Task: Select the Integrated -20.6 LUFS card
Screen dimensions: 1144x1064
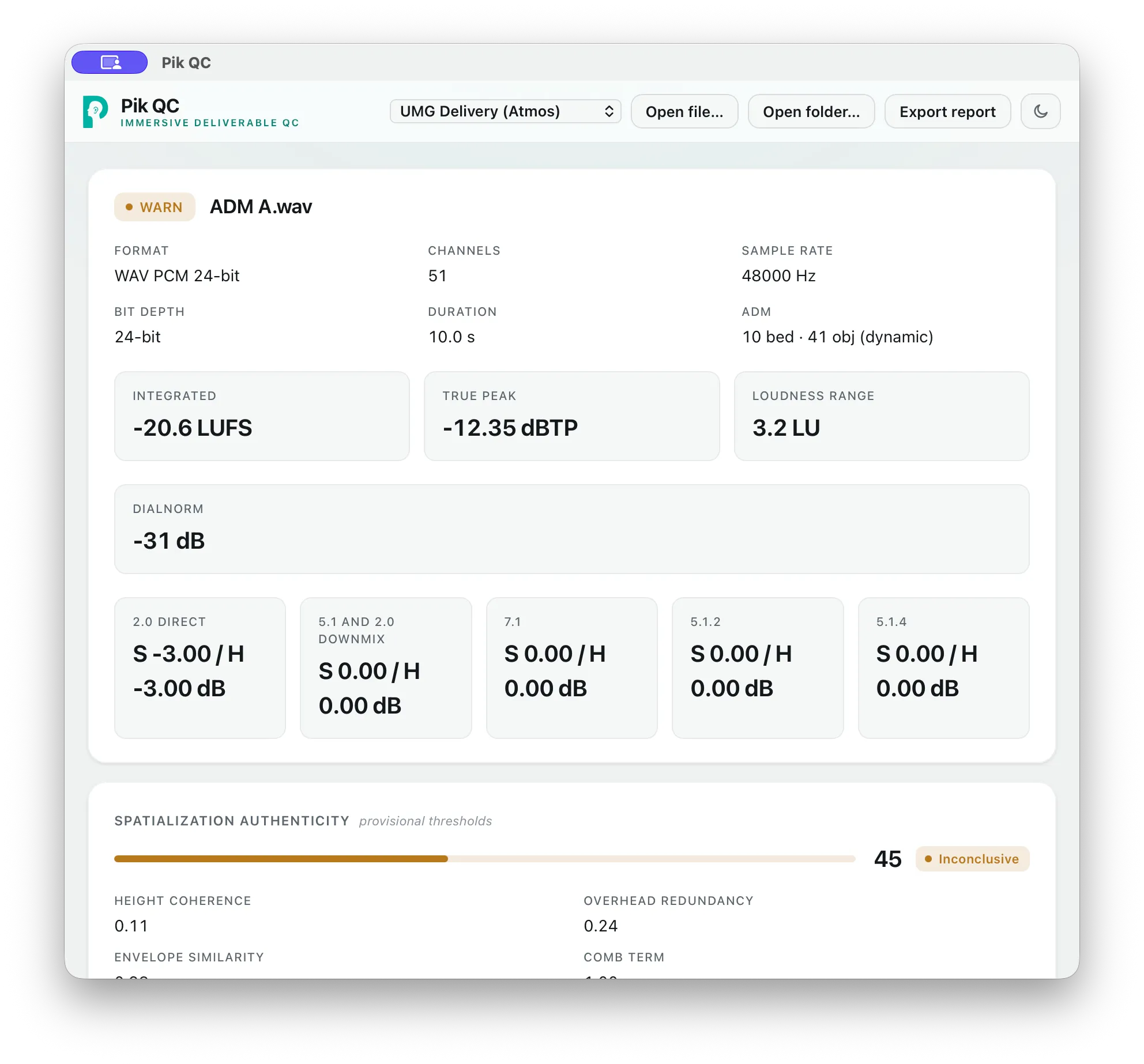Action: [x=262, y=416]
